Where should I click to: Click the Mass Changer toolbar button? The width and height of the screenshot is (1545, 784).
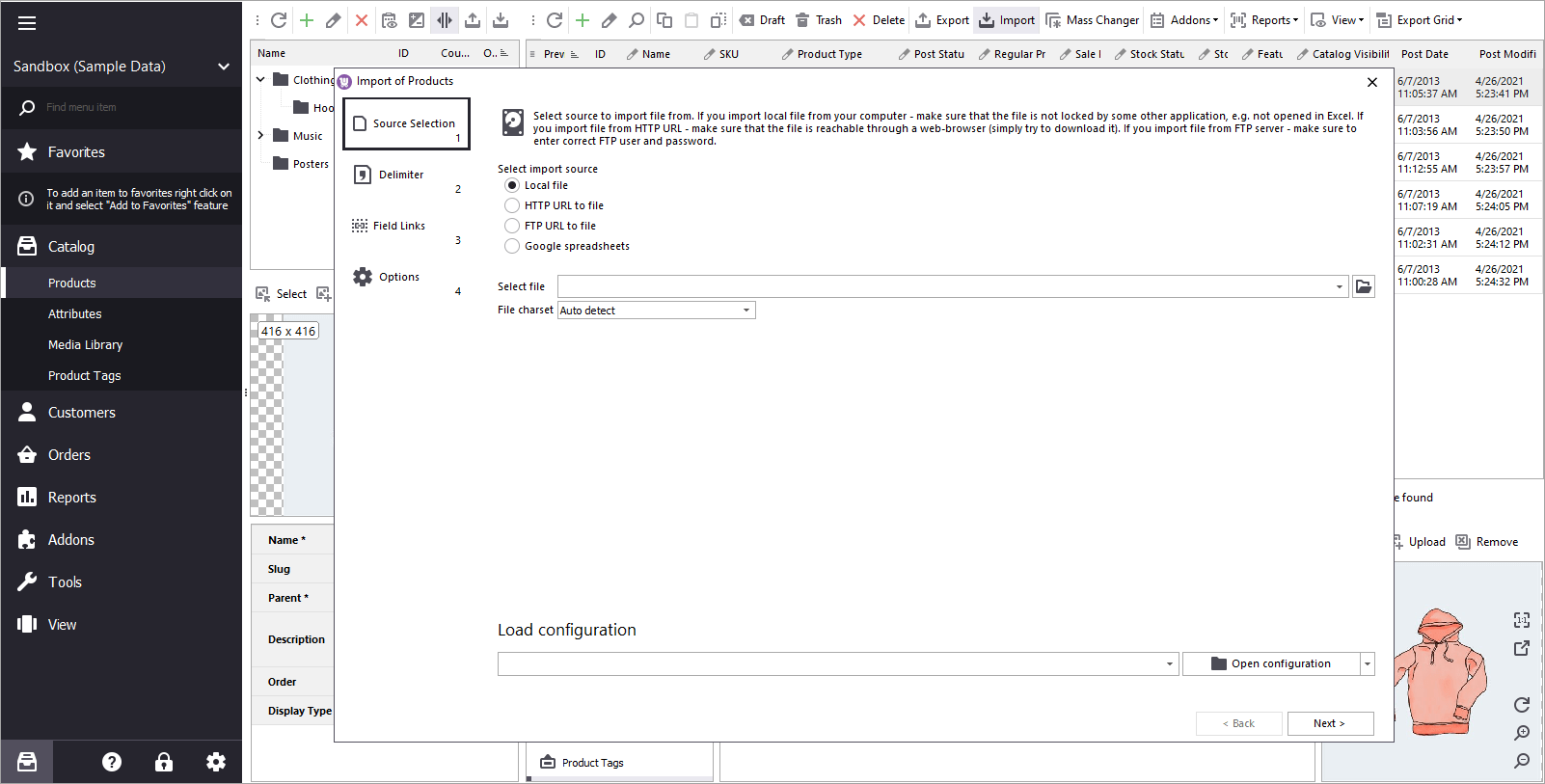[1093, 20]
